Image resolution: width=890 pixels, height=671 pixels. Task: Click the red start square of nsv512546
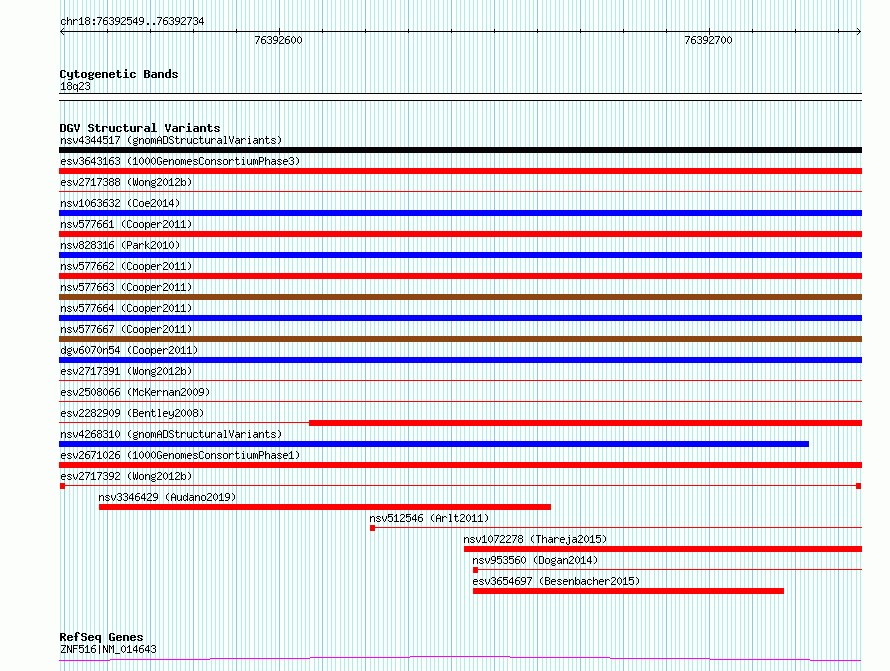coord(372,528)
